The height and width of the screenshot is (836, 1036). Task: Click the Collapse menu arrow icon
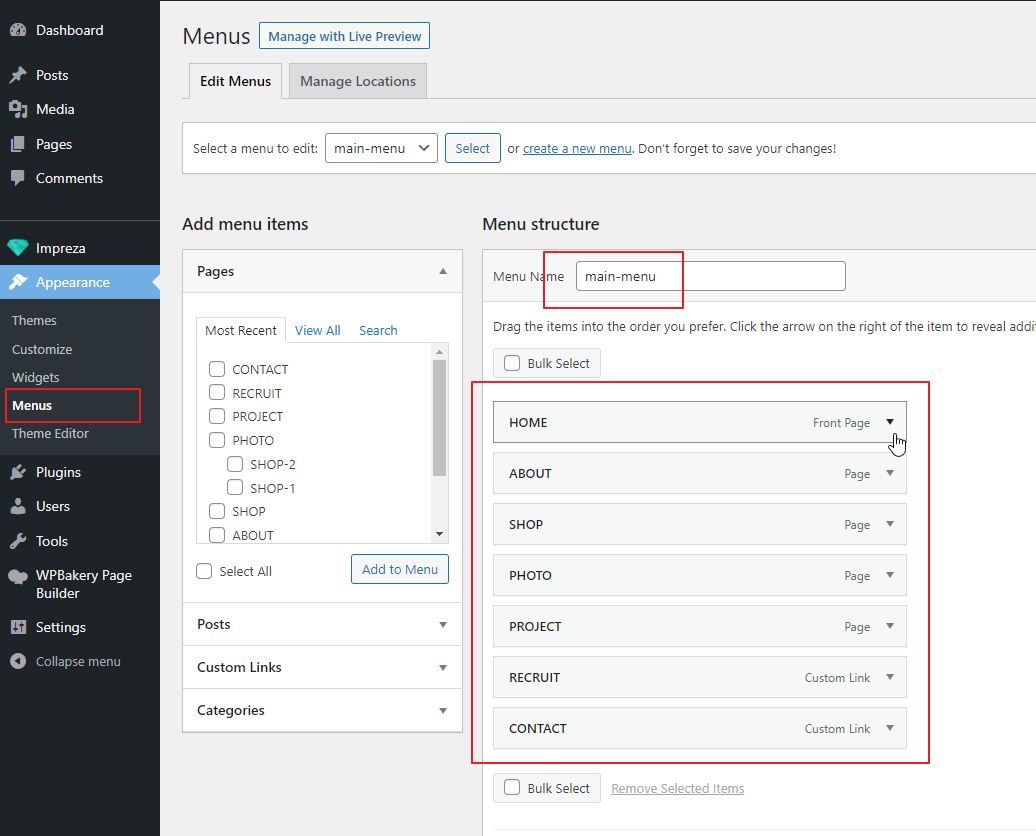(18, 661)
